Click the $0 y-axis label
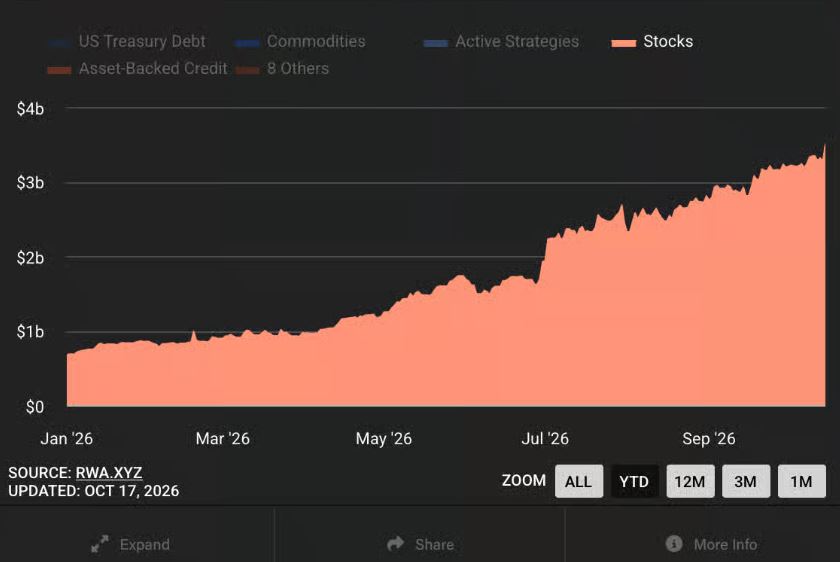The width and height of the screenshot is (840, 562). pos(35,407)
